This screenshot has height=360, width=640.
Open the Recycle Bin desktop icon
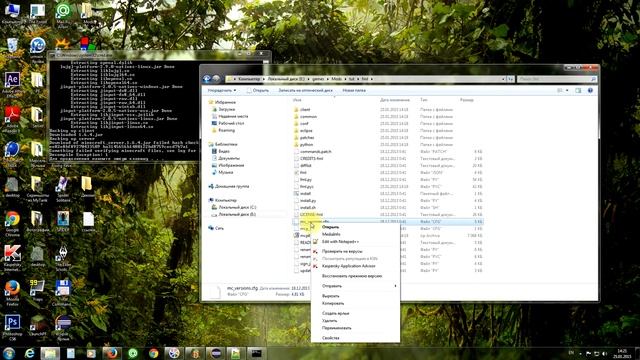pos(12,48)
